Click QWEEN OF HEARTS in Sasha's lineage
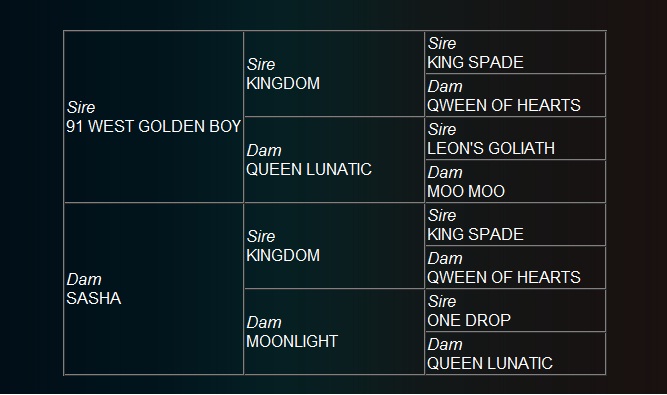 click(x=504, y=277)
